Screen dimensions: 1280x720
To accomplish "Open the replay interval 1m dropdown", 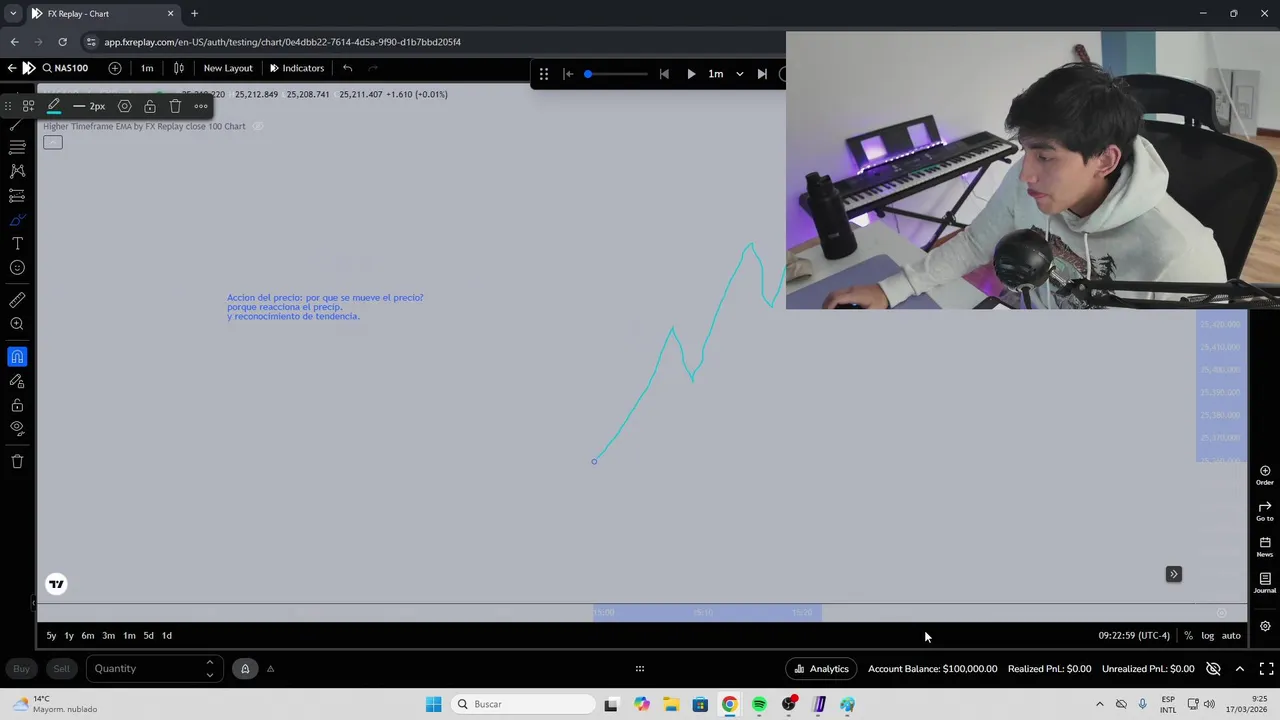I will (x=726, y=74).
